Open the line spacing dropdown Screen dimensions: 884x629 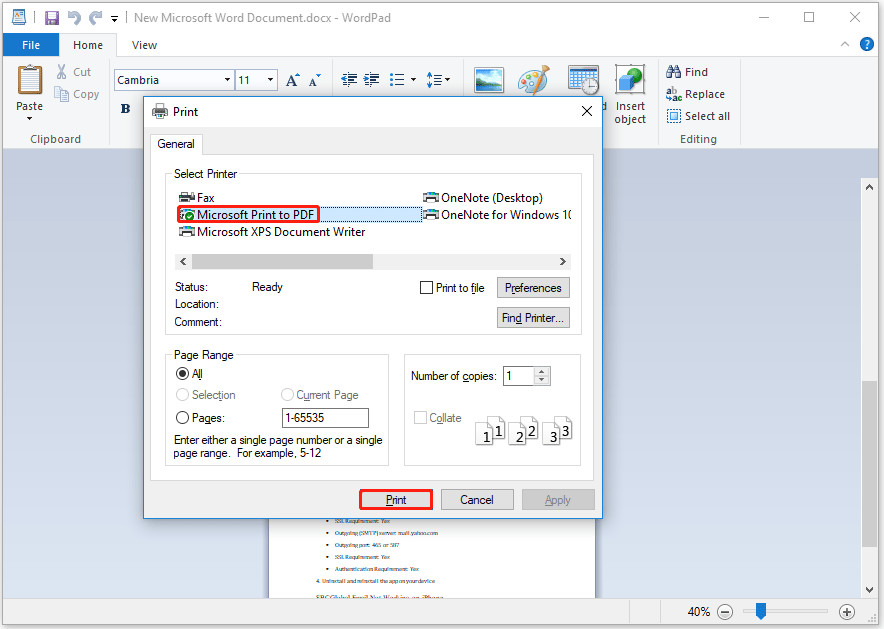438,80
